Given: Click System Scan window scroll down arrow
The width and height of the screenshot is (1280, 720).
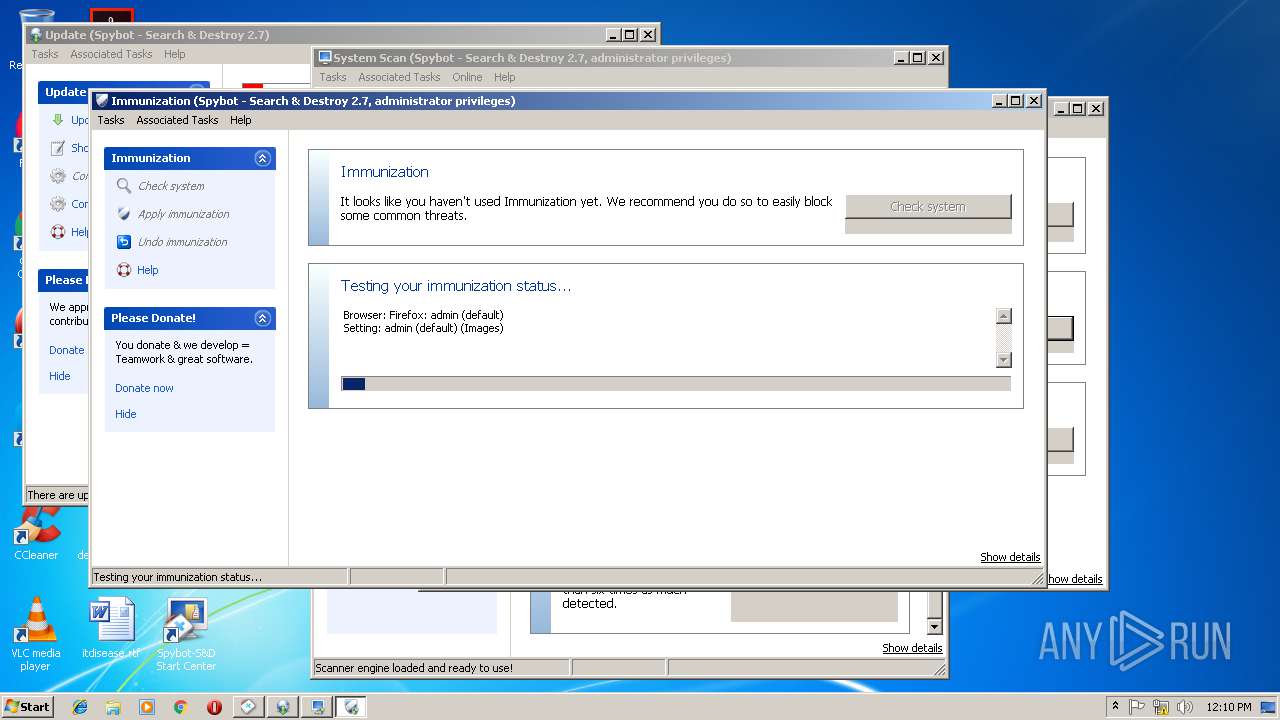Looking at the screenshot, I should coord(935,627).
